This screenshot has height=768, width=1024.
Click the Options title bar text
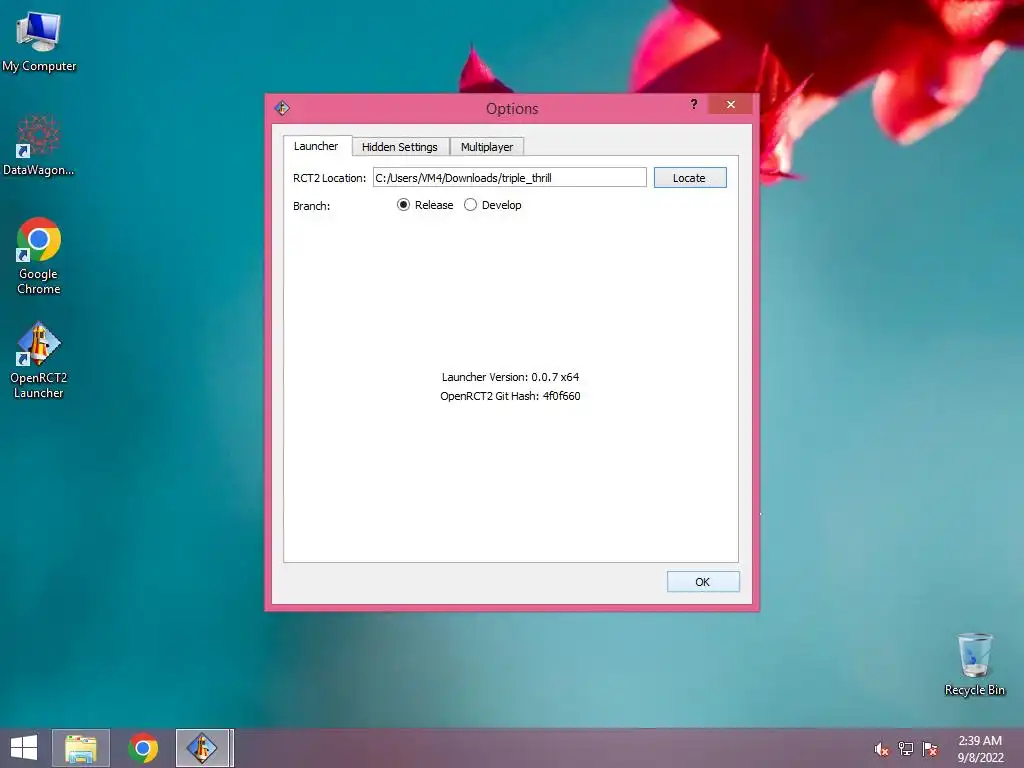tap(512, 108)
